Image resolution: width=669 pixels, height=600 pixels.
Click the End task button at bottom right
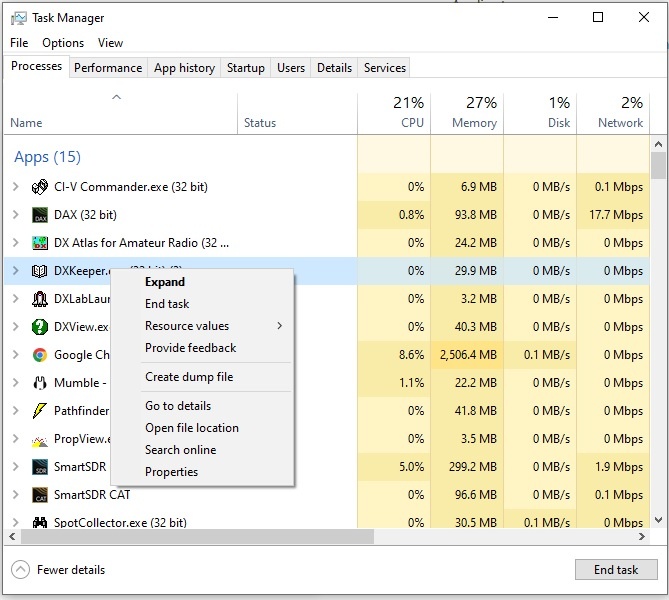tap(616, 570)
